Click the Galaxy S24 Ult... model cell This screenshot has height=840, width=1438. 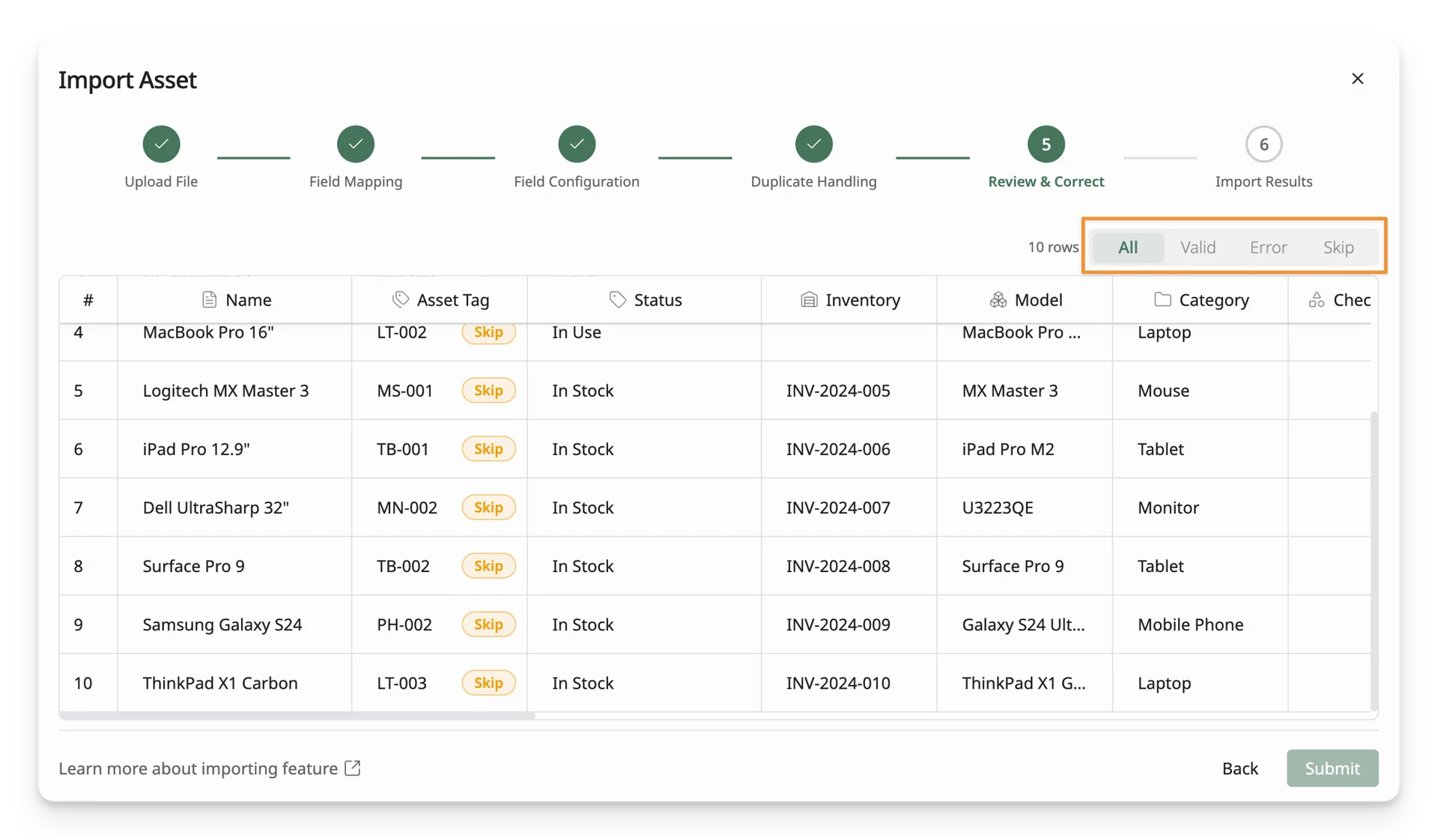pyautogui.click(x=1025, y=624)
